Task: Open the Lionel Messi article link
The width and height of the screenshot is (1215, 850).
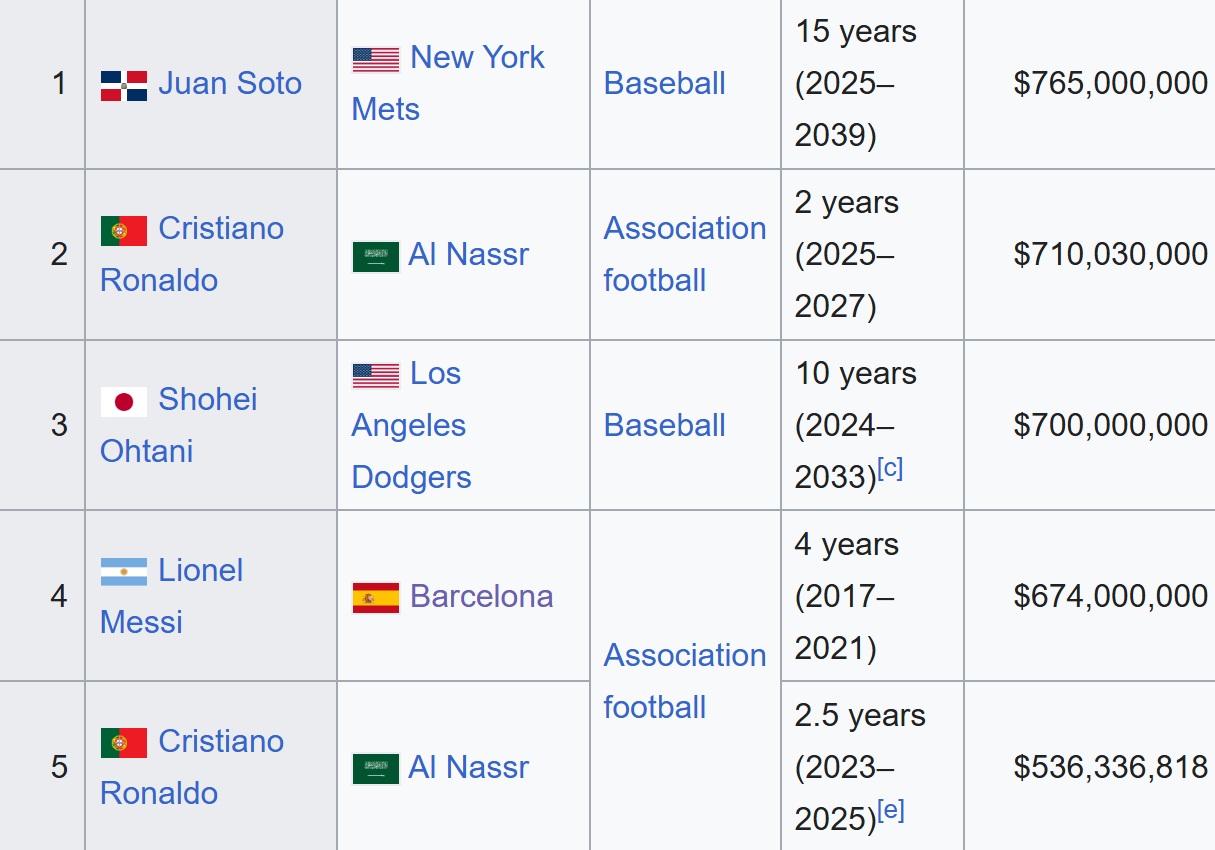Action: [172, 596]
